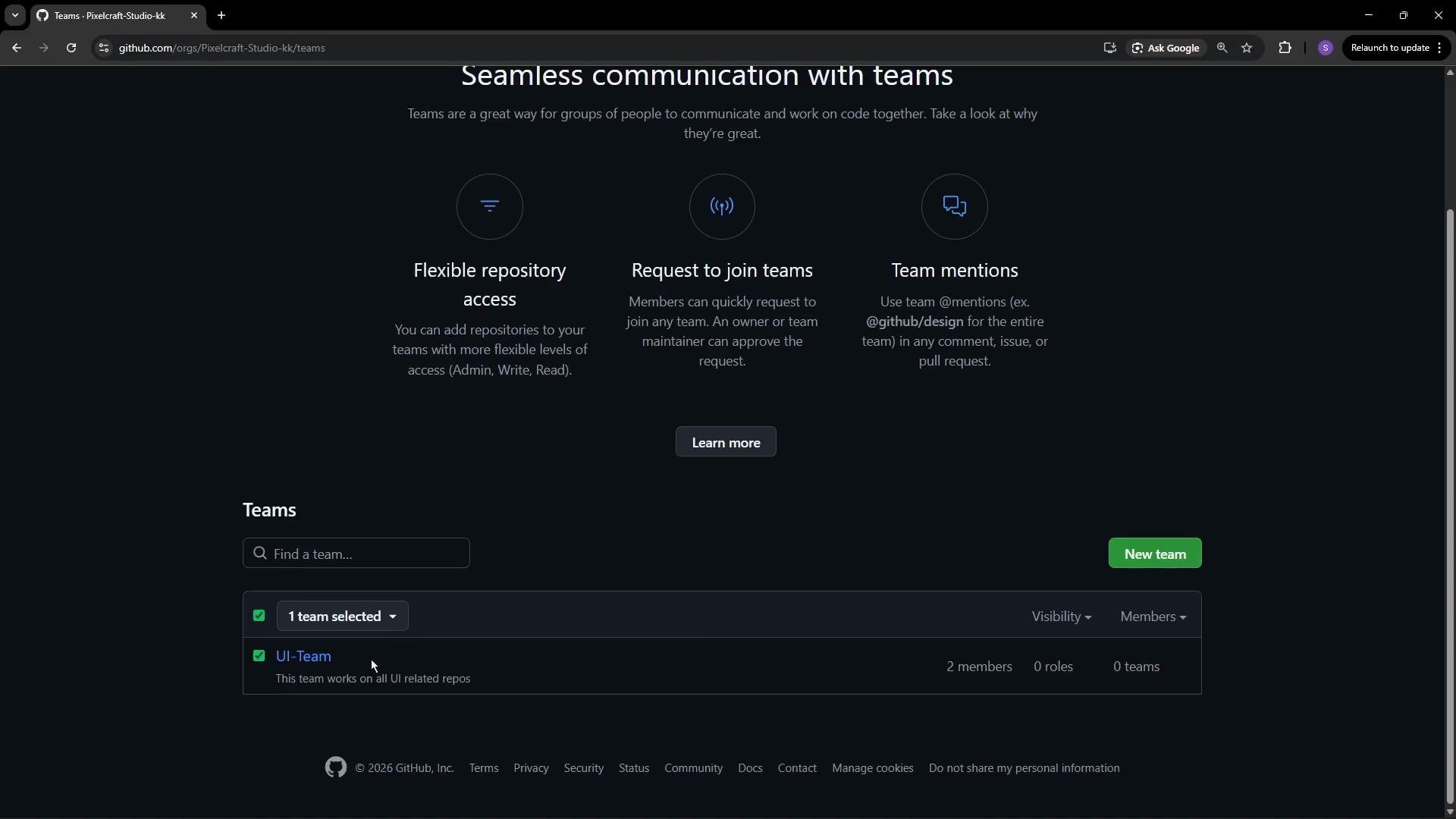
Task: Open the Visibility filter dropdown
Action: pos(1062,617)
